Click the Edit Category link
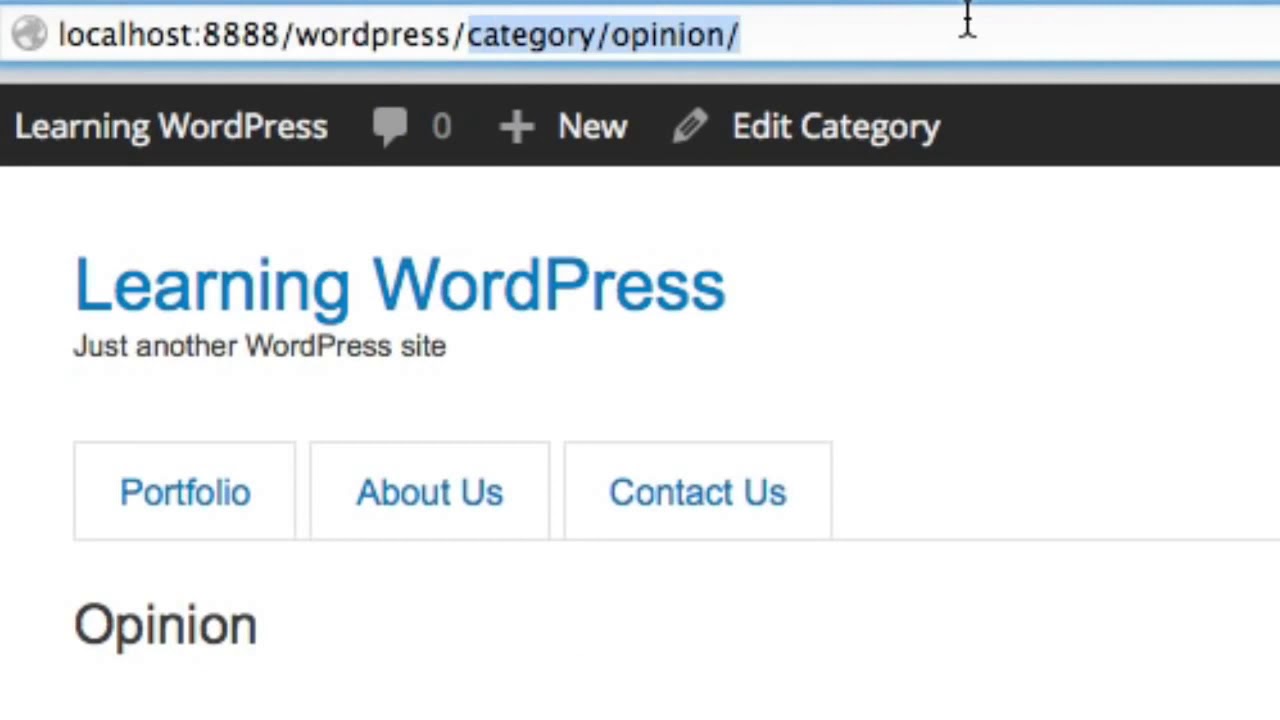 (x=836, y=127)
